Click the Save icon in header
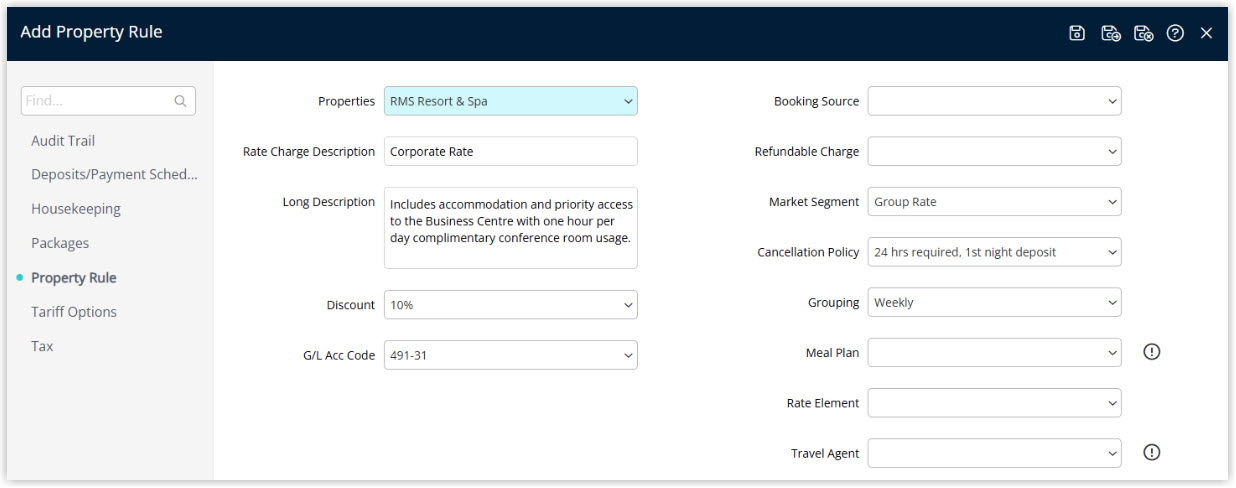1236x488 pixels. tap(1077, 33)
